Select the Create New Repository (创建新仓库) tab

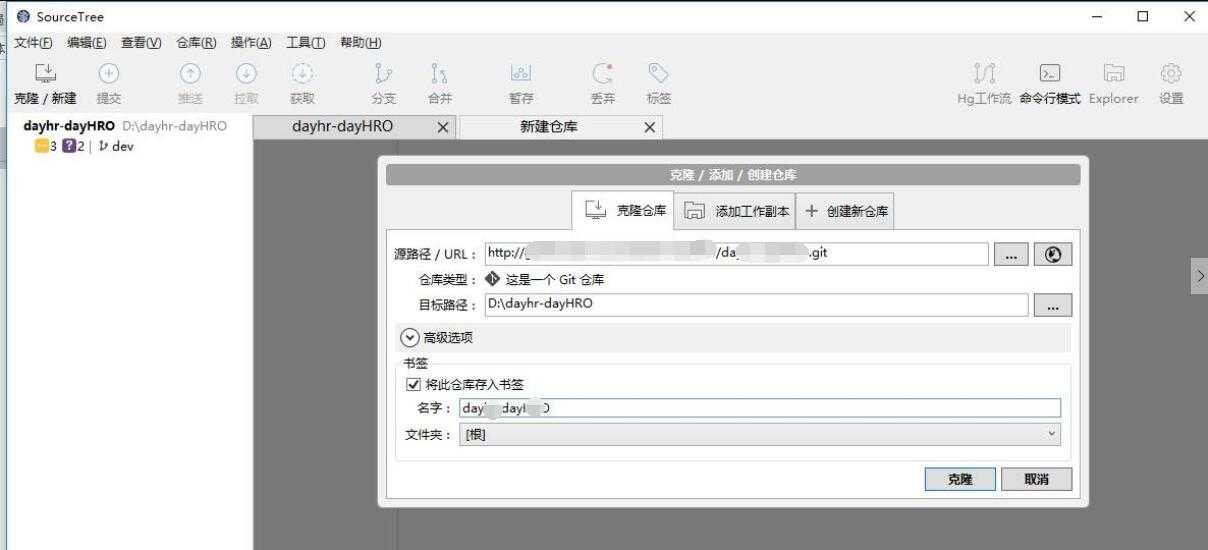844,211
